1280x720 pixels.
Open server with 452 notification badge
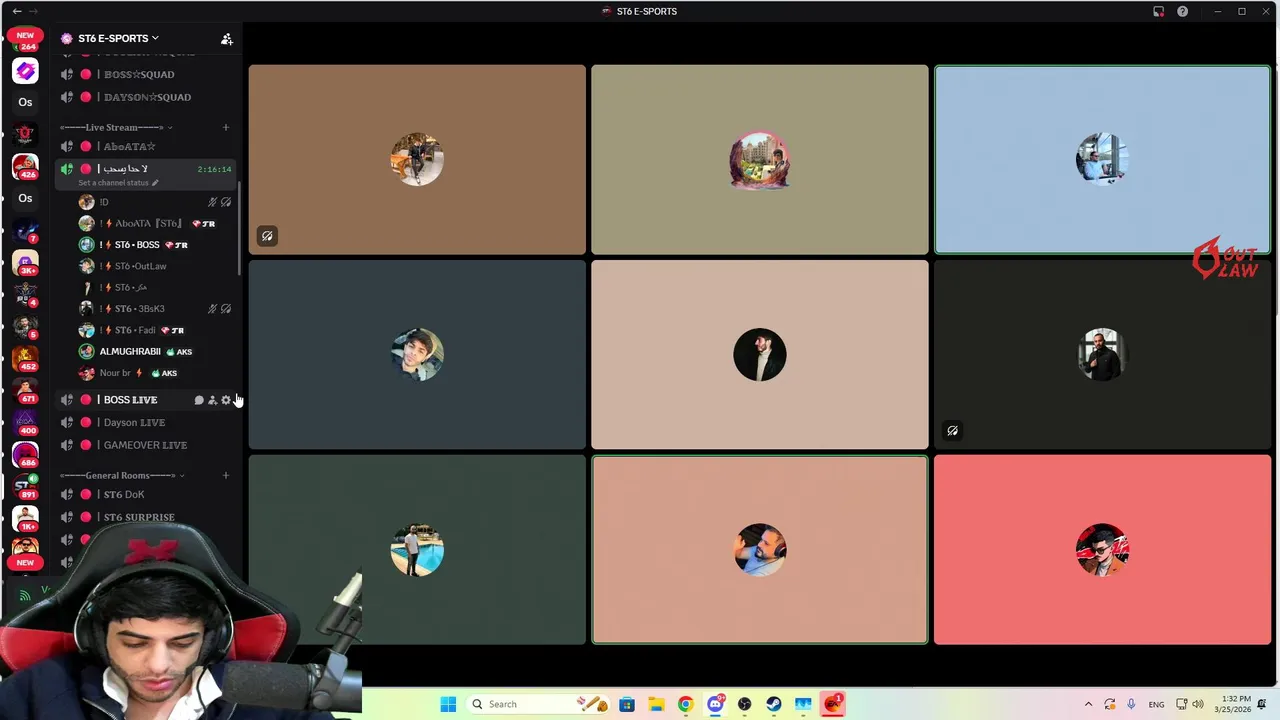point(25,359)
